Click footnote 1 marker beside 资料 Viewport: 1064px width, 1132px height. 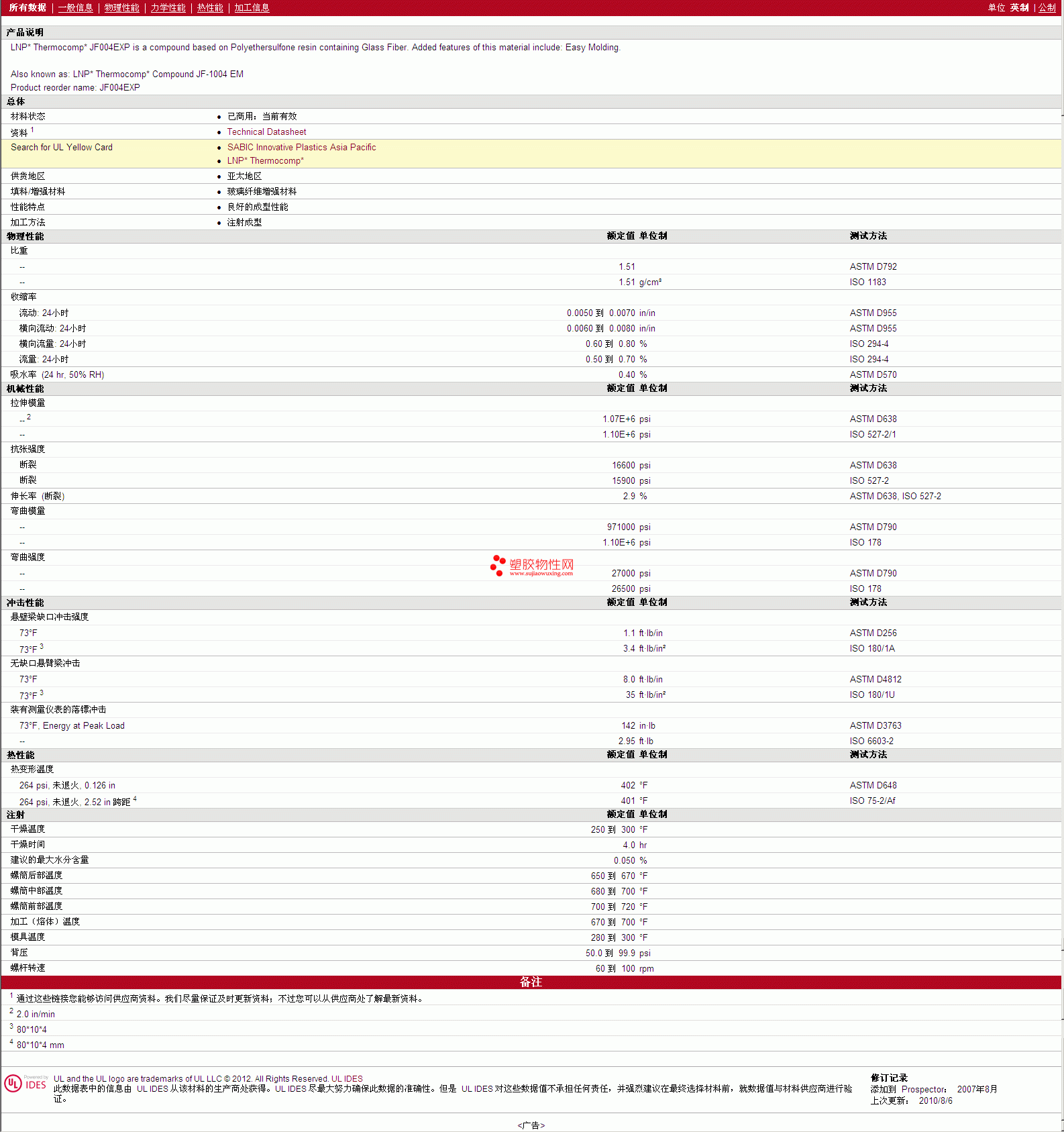(x=32, y=130)
